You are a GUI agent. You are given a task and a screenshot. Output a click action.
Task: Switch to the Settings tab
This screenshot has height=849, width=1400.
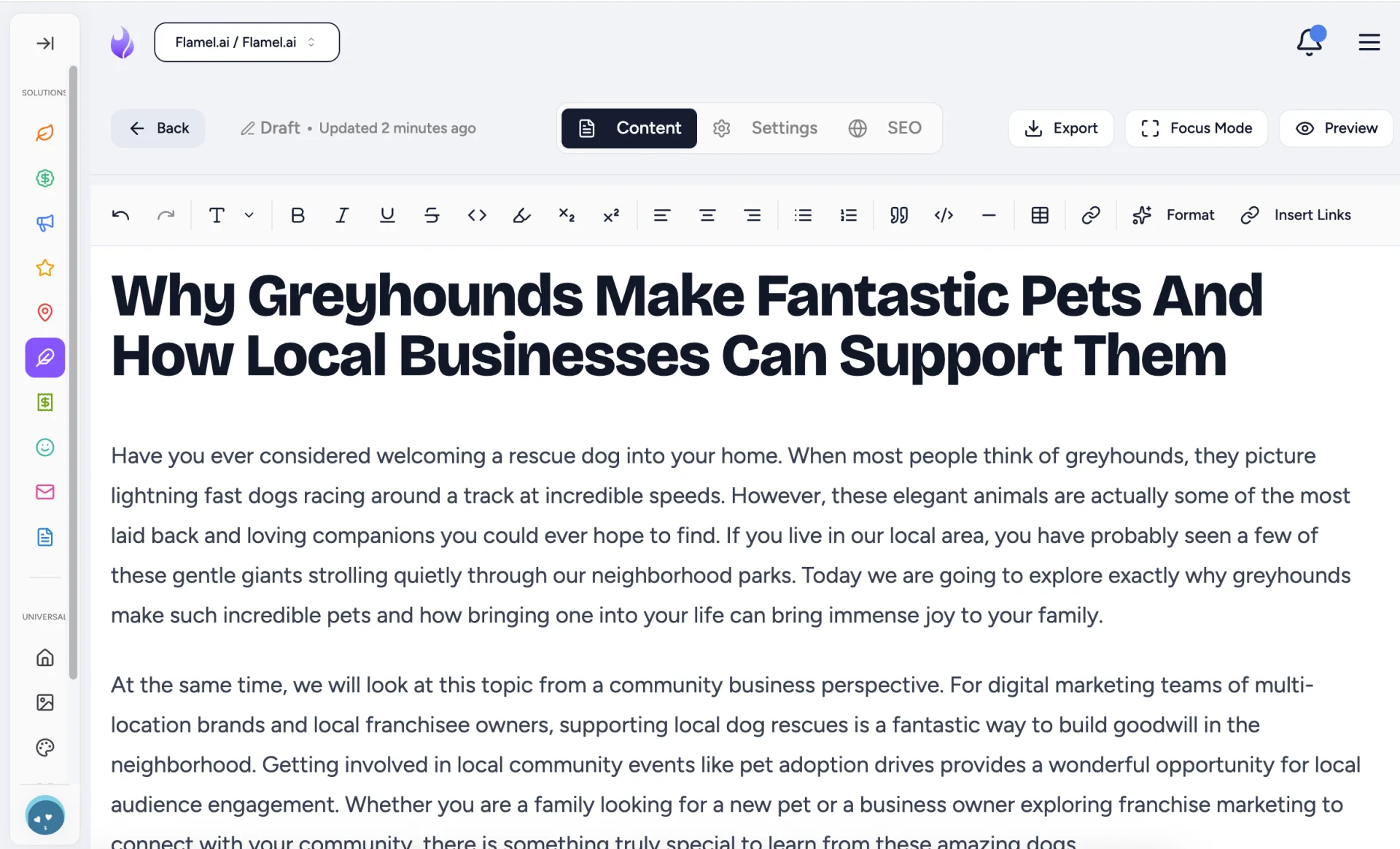point(765,128)
